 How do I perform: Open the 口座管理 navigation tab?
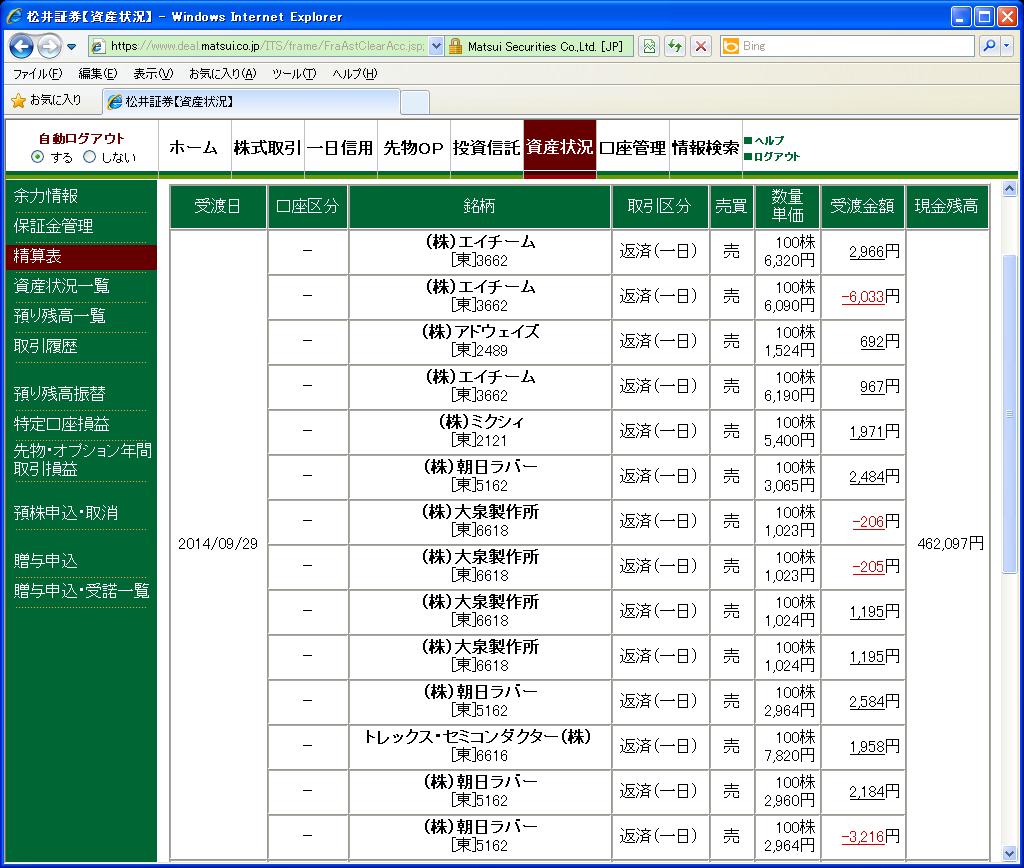click(x=633, y=148)
